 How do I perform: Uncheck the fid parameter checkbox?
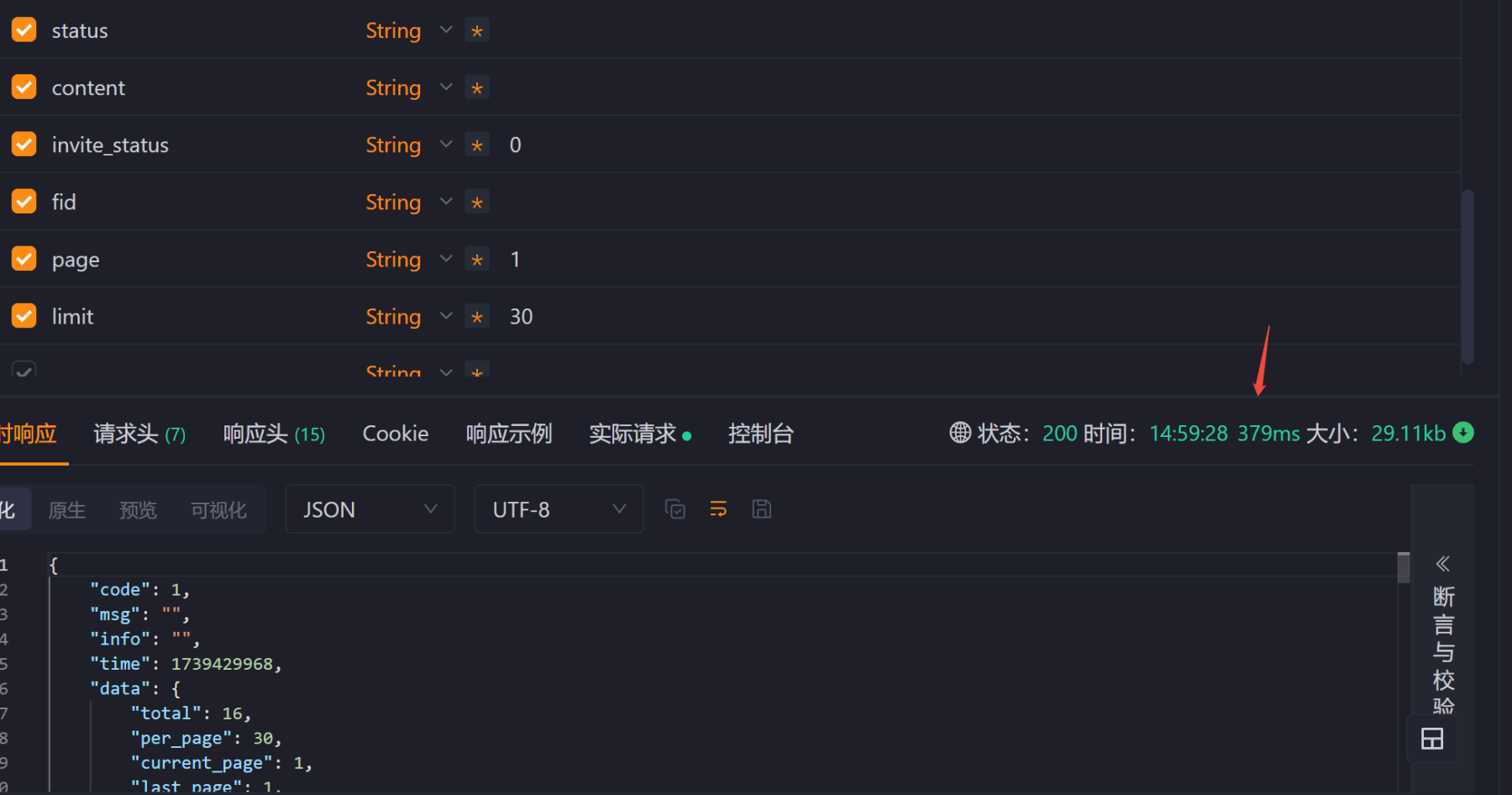click(x=24, y=202)
